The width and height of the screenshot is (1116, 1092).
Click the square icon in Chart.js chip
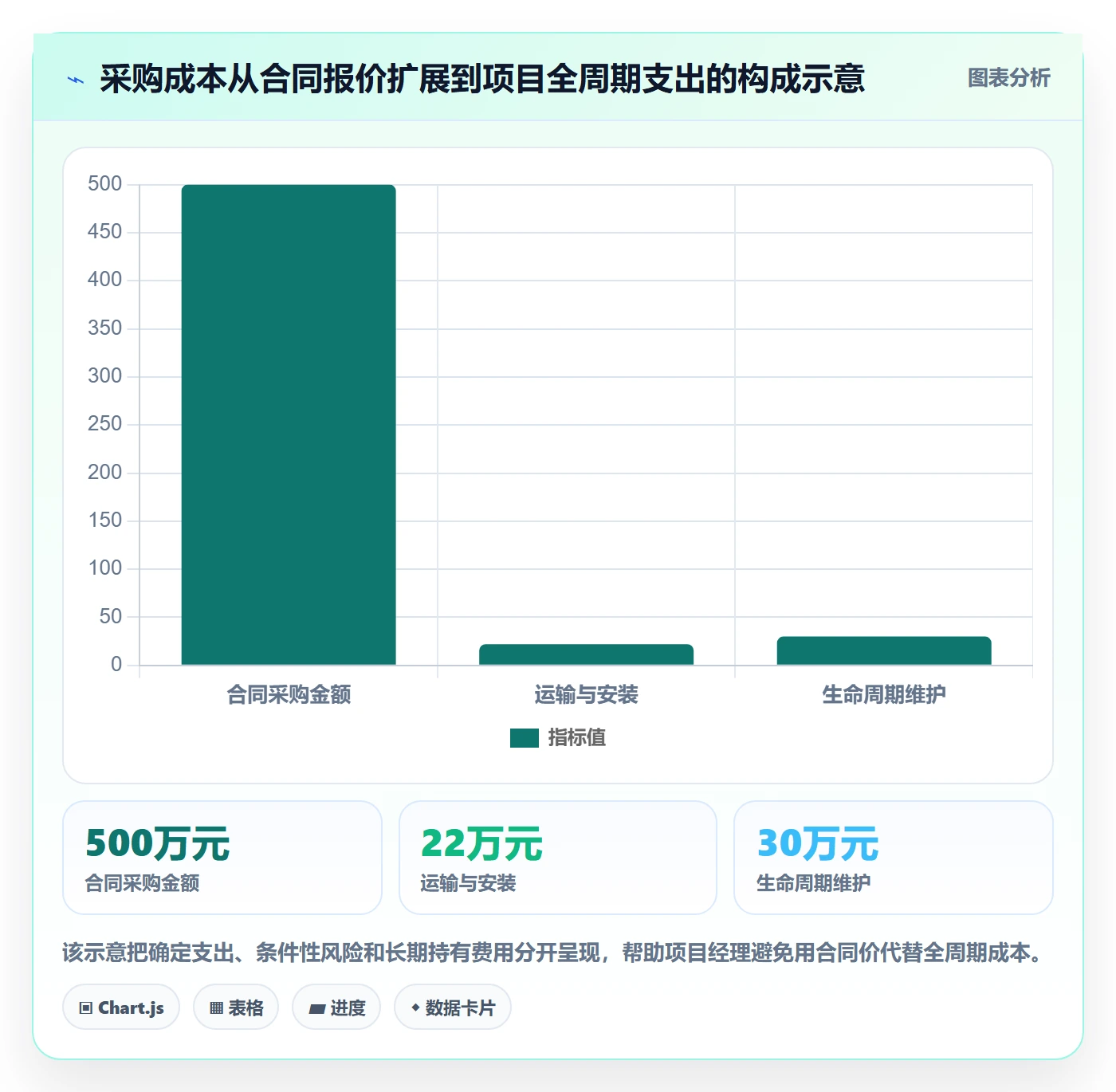(86, 1008)
